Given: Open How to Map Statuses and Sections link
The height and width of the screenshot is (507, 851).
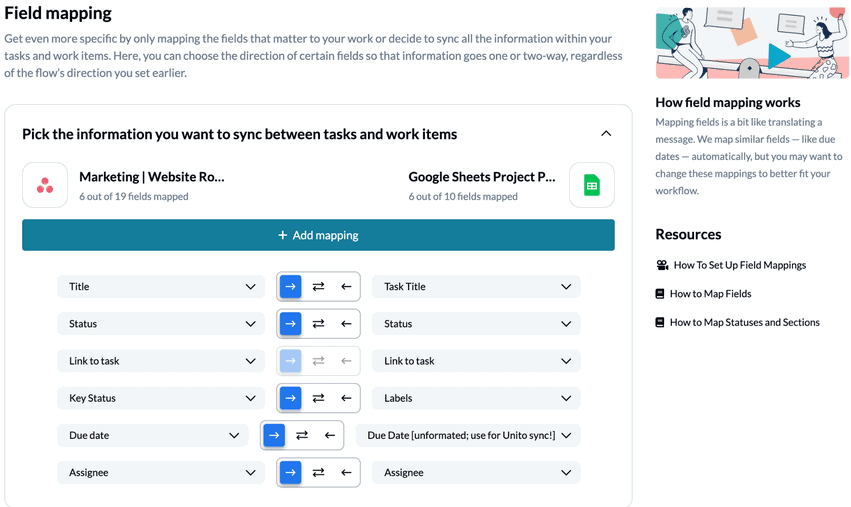Looking at the screenshot, I should pyautogui.click(x=744, y=323).
